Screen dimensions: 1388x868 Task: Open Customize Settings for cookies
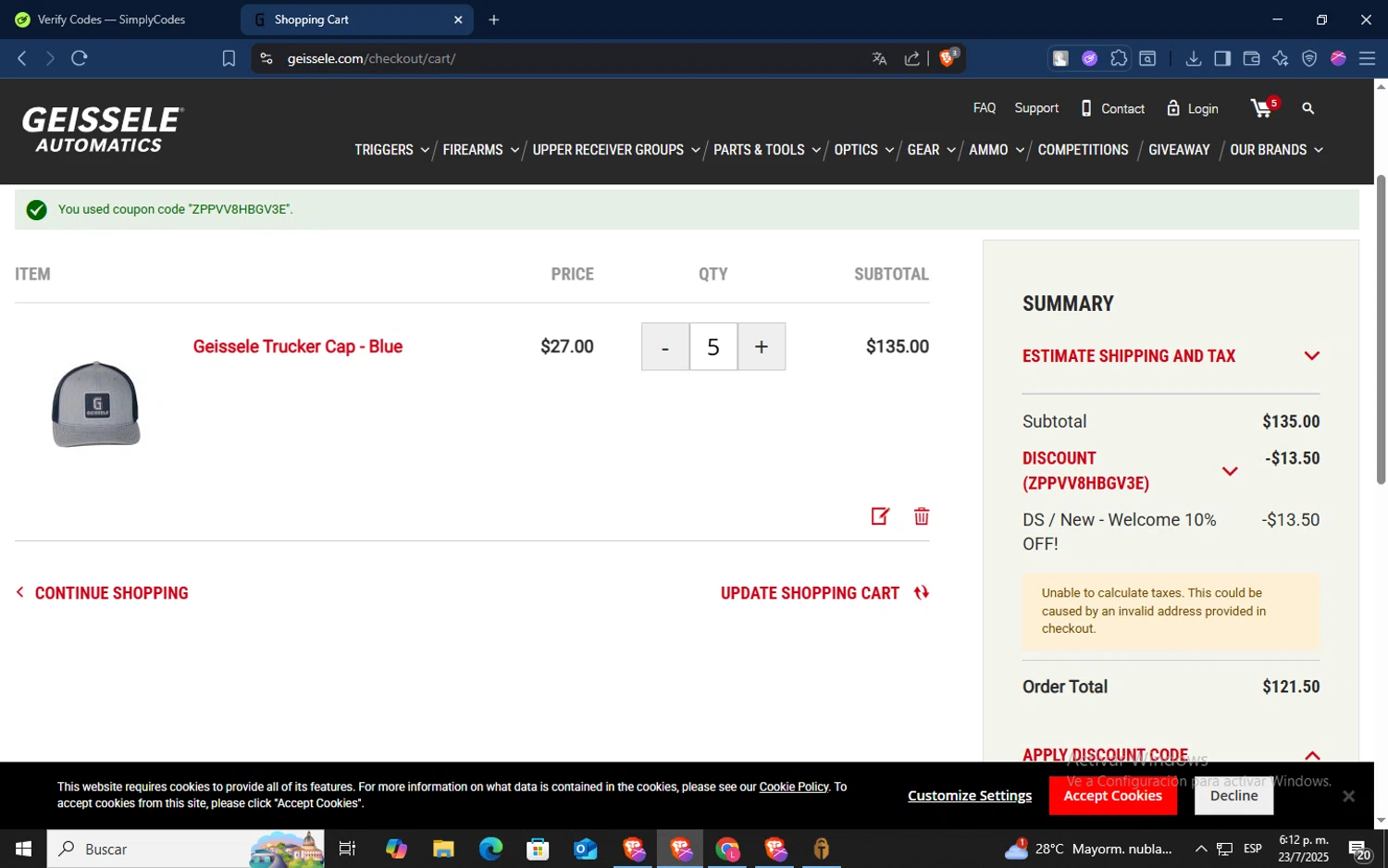point(970,796)
